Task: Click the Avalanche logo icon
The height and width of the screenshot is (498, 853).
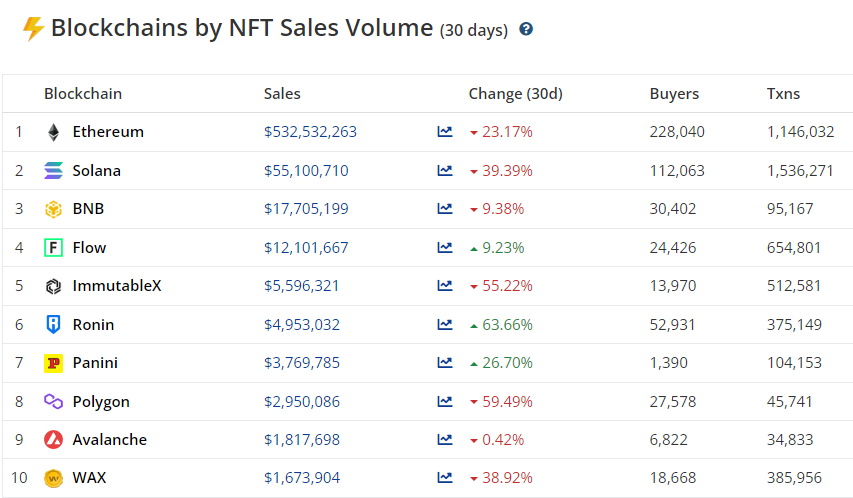Action: pos(53,440)
